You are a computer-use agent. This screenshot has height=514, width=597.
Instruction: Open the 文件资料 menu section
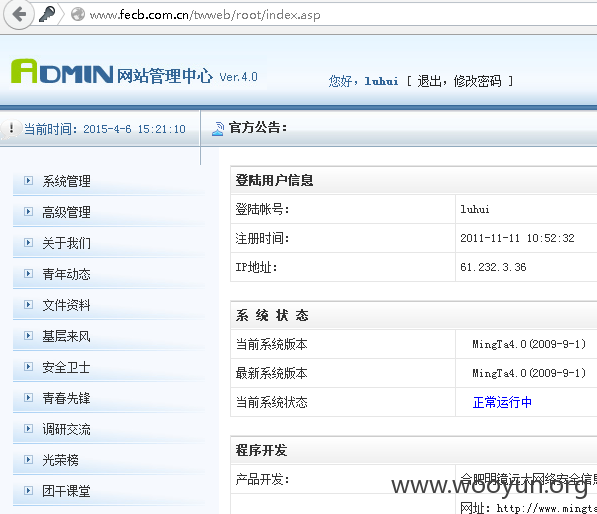pos(66,305)
